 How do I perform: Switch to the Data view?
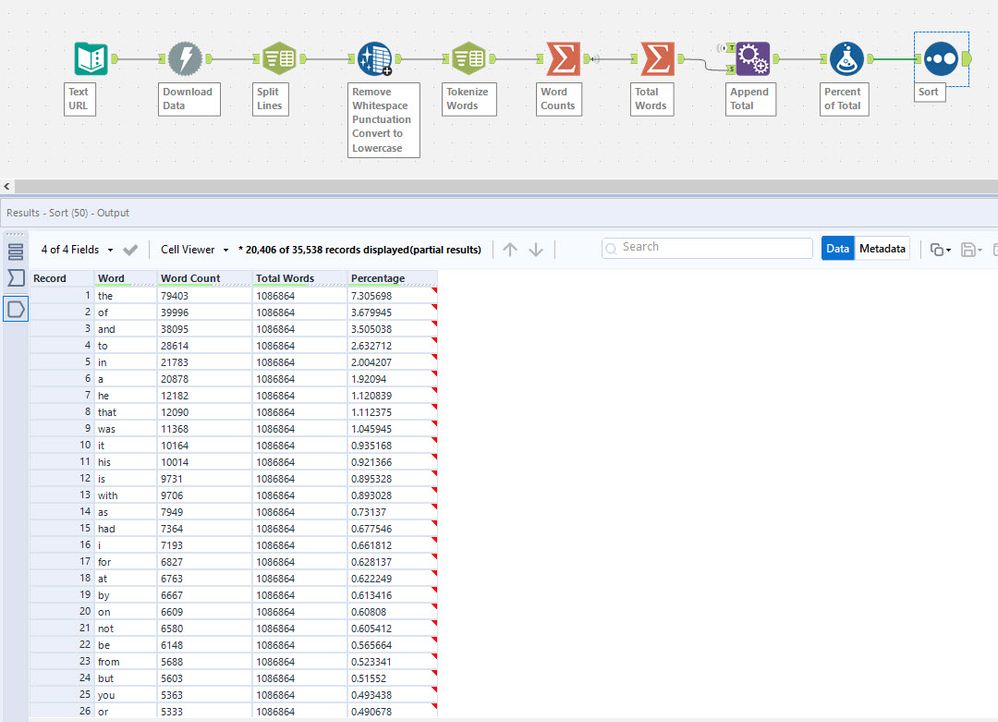coord(837,248)
